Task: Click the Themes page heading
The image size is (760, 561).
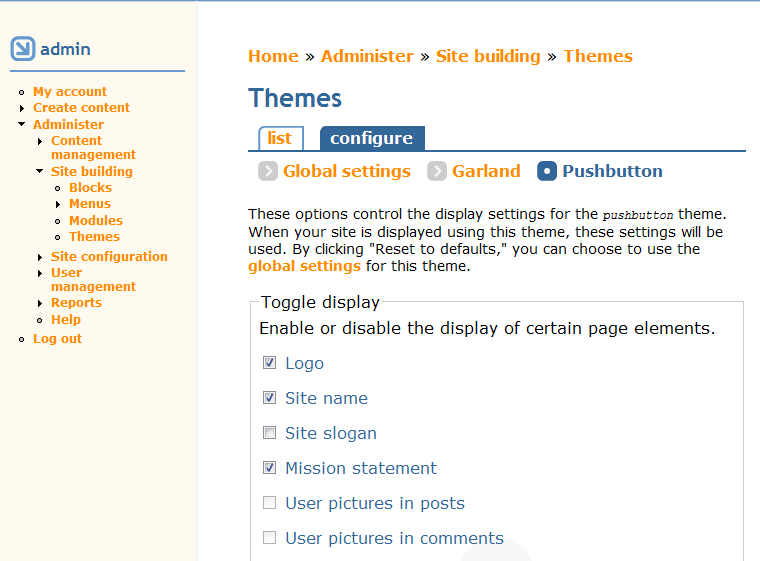Action: [295, 98]
